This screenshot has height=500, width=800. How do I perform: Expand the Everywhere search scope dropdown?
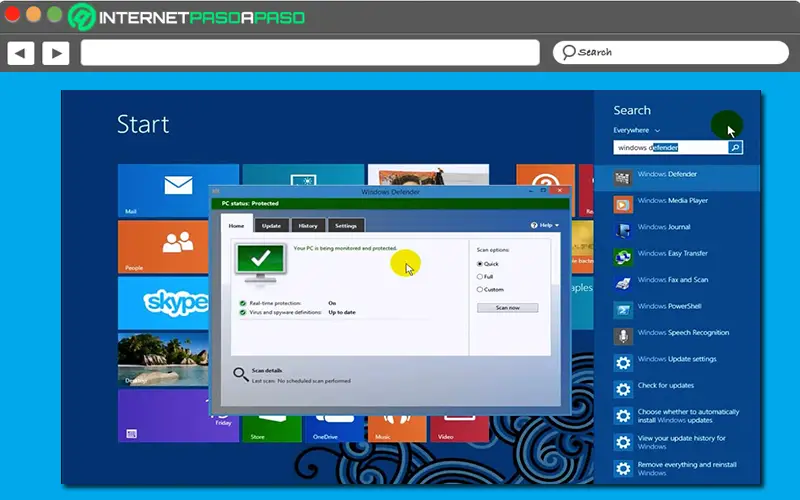click(636, 130)
